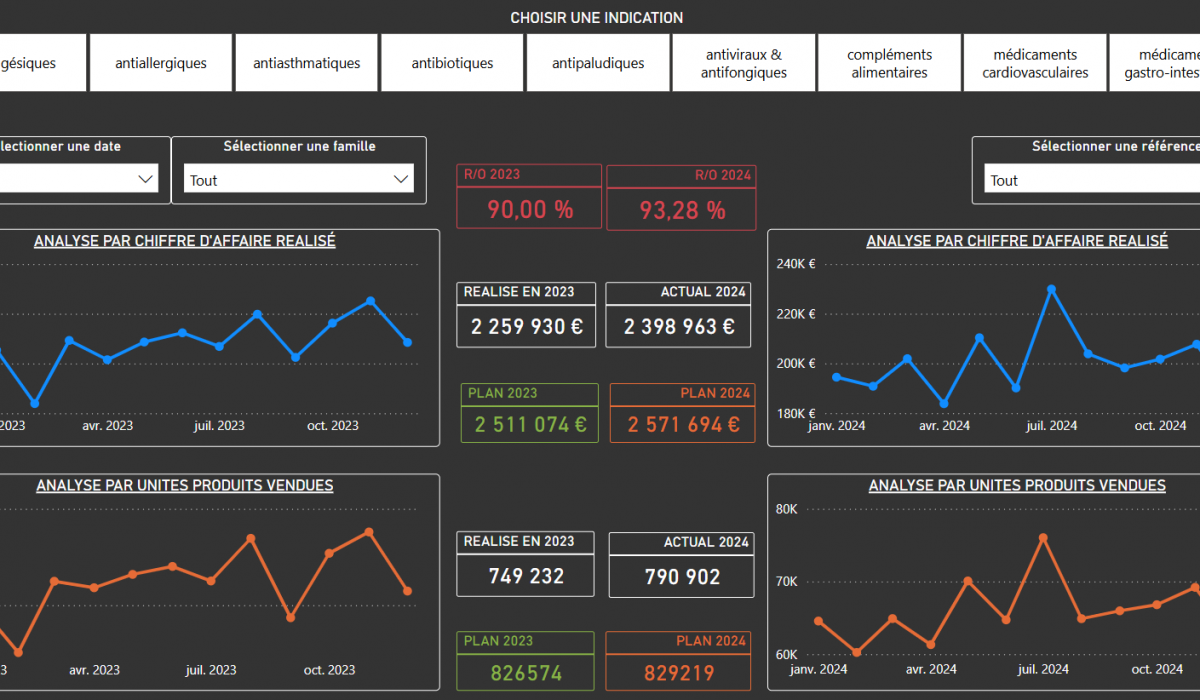Choose the antibiotiques indication
This screenshot has height=700, width=1200.
tap(452, 63)
